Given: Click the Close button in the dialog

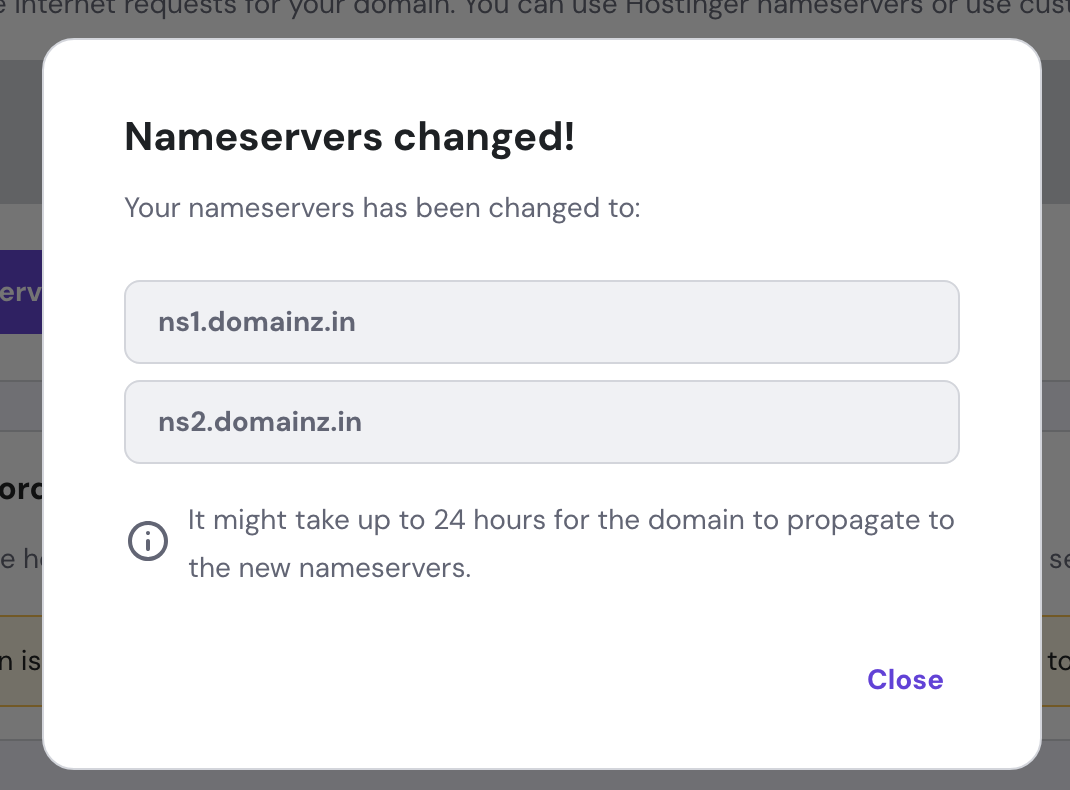Looking at the screenshot, I should [x=904, y=680].
